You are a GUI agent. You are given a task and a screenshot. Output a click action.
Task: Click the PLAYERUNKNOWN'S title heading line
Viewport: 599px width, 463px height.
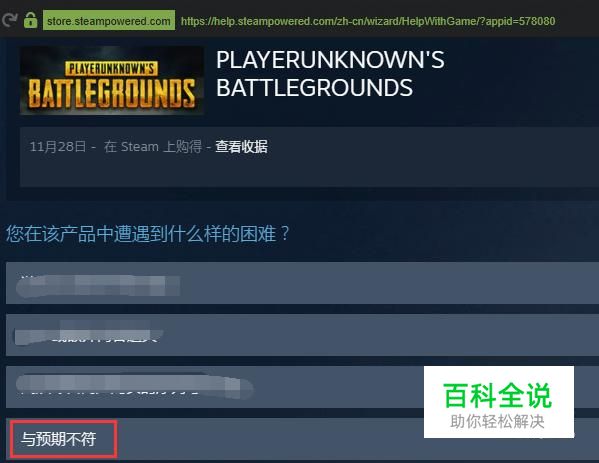(x=330, y=60)
